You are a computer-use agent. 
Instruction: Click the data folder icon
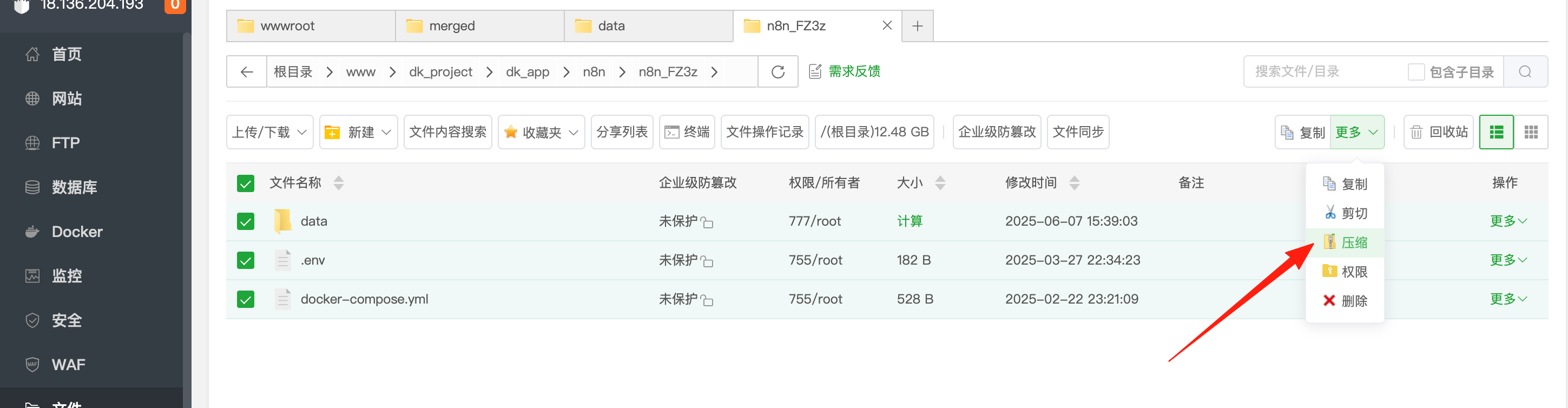pos(282,221)
